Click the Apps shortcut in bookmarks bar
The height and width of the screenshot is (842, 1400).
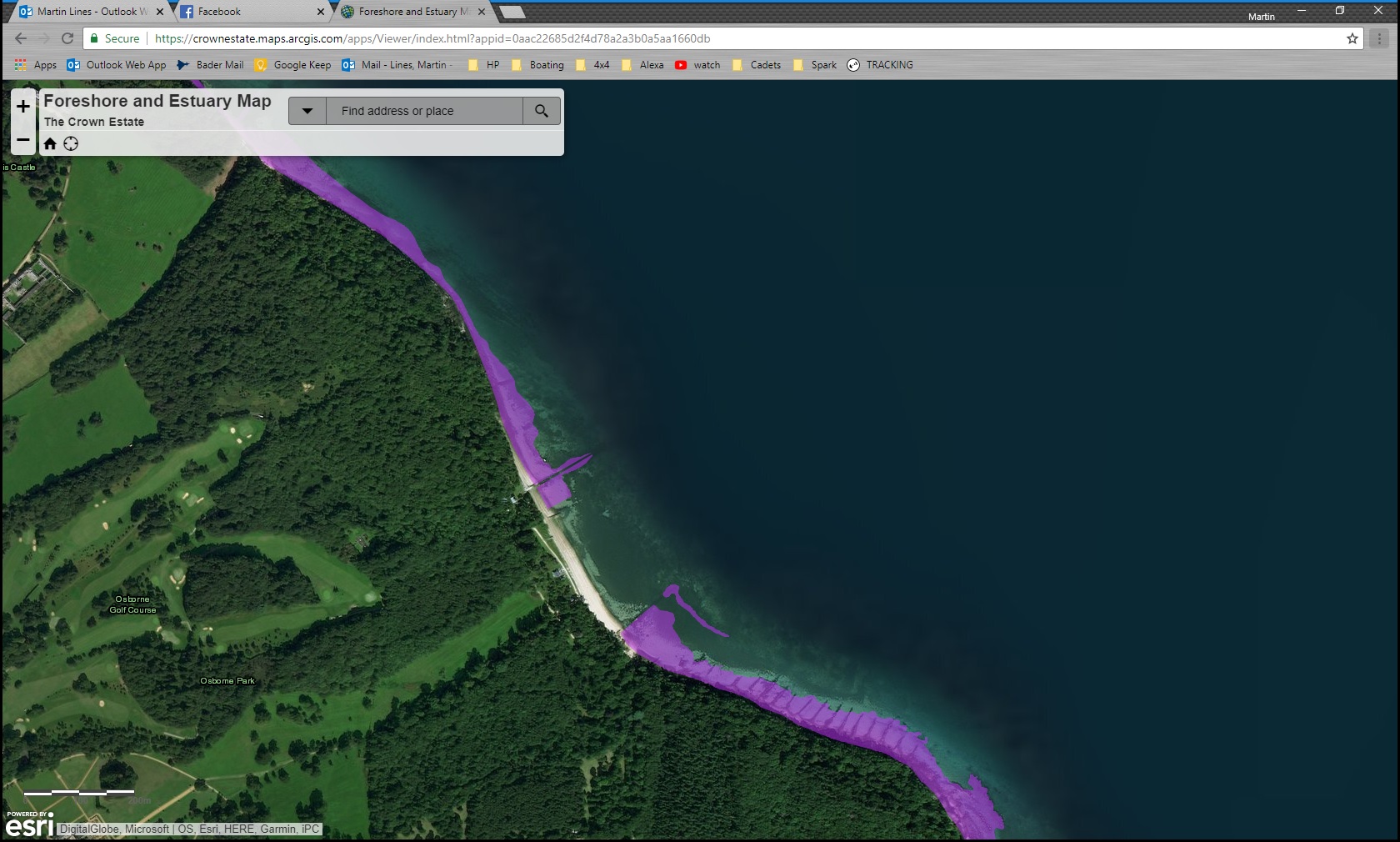pyautogui.click(x=36, y=65)
